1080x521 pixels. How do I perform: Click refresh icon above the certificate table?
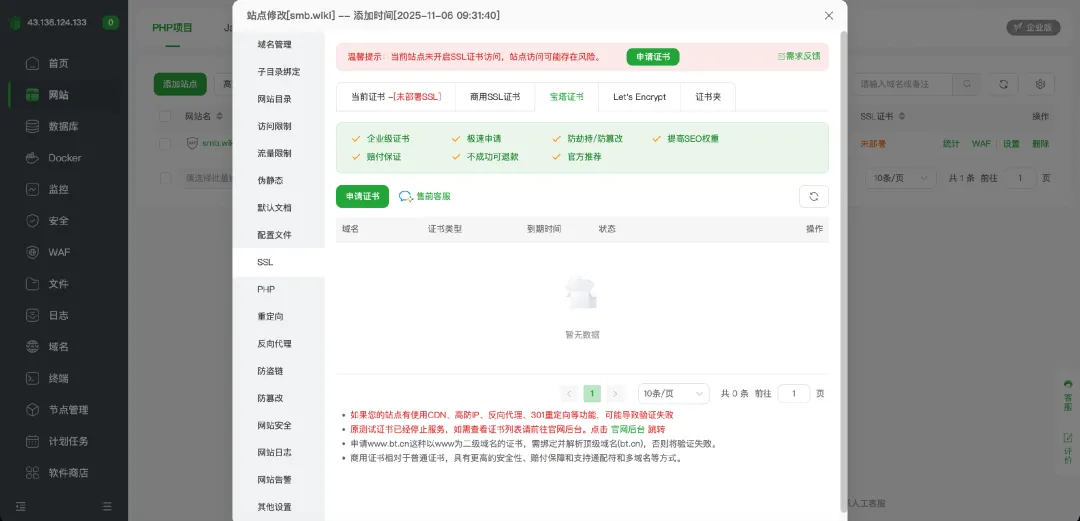click(813, 197)
